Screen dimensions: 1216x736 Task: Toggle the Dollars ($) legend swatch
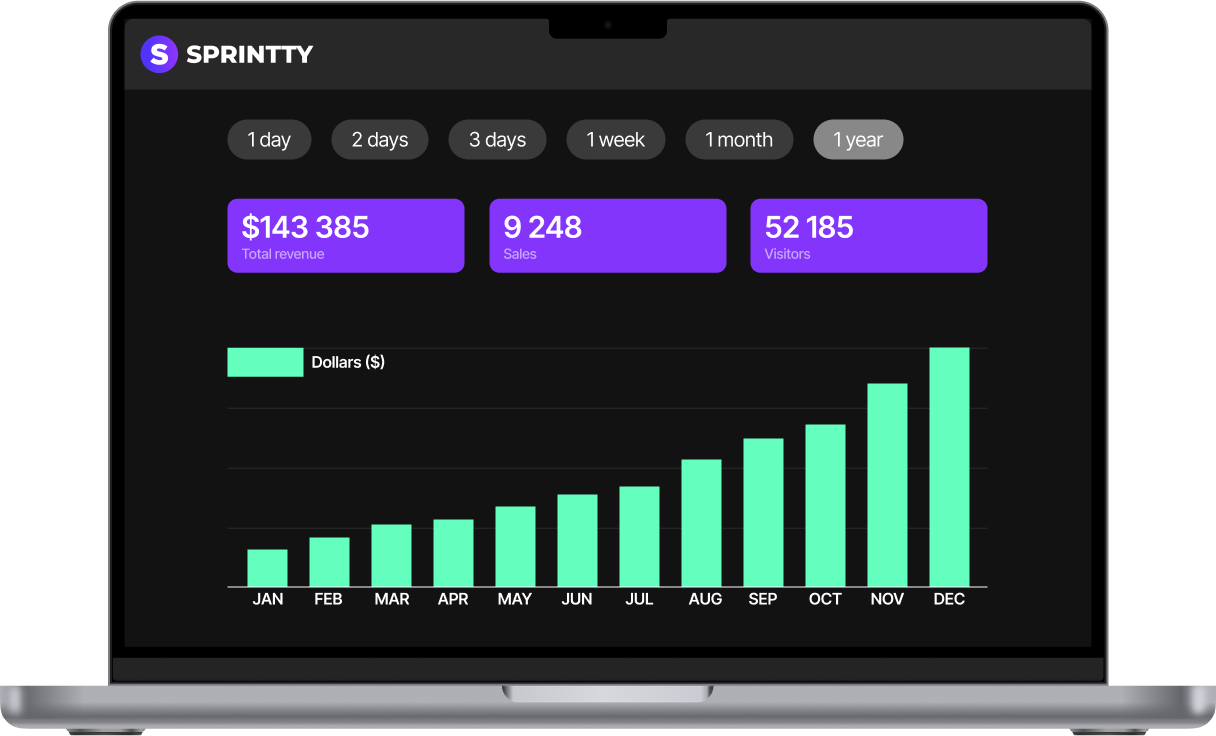click(x=265, y=362)
